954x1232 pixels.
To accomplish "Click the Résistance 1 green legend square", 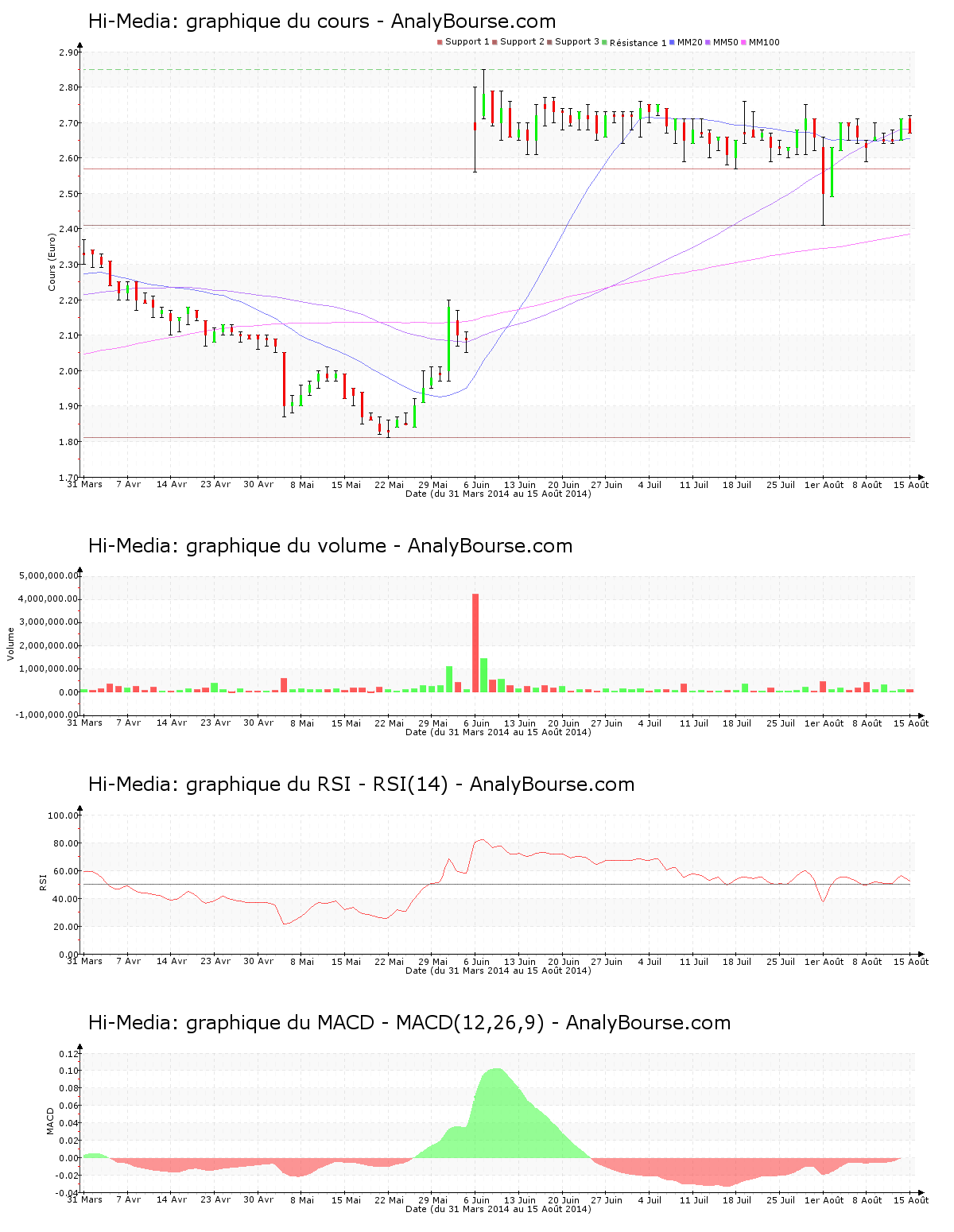I will pyautogui.click(x=605, y=42).
